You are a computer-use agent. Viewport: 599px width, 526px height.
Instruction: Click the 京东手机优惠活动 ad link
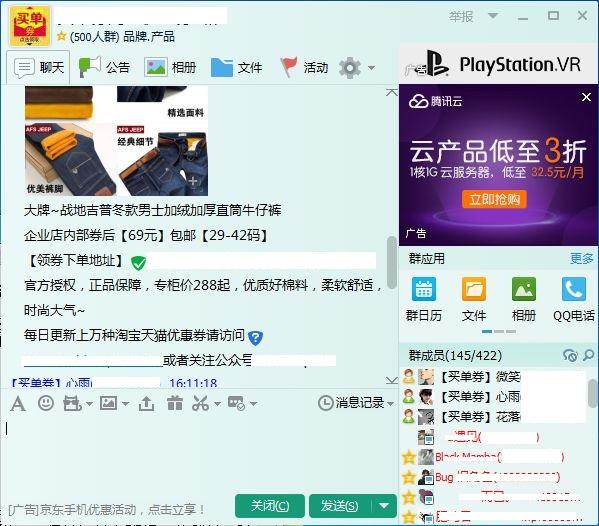point(106,510)
